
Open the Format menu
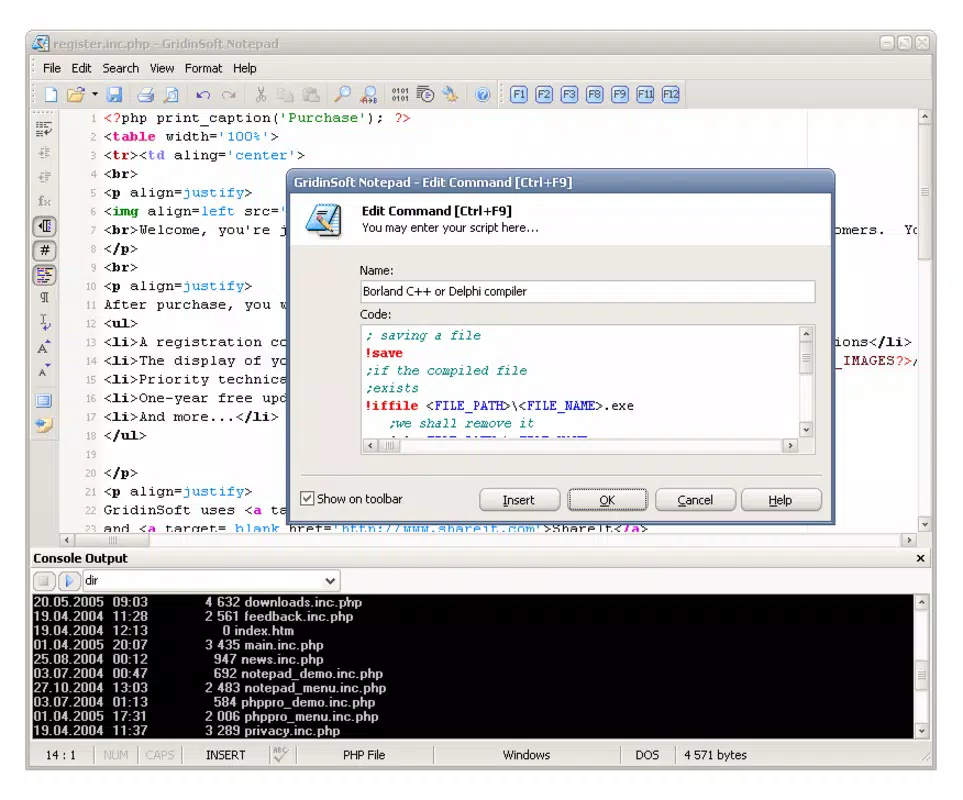point(203,68)
